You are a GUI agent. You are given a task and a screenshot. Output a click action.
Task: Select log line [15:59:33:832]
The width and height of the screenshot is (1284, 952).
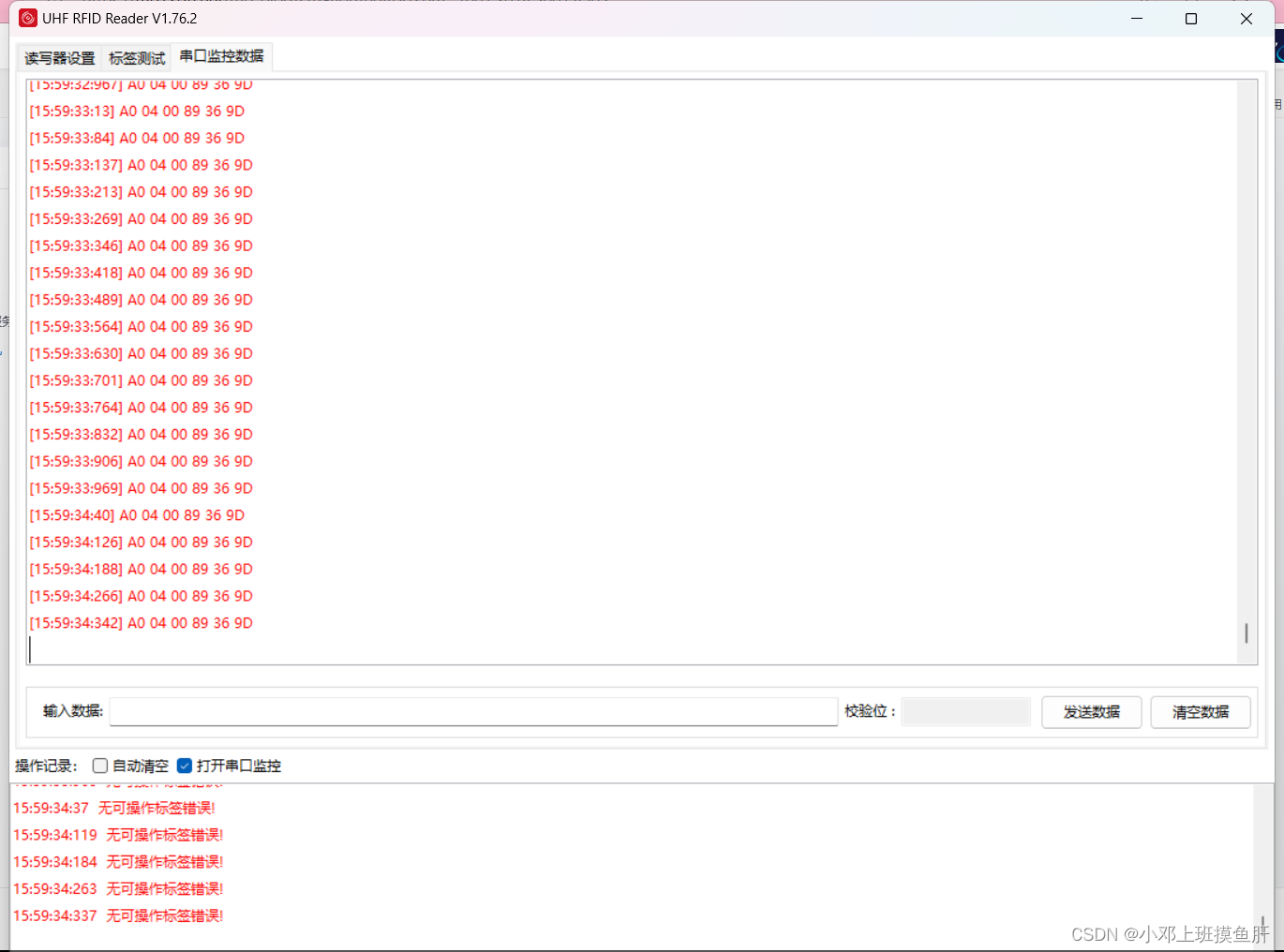[x=141, y=435]
